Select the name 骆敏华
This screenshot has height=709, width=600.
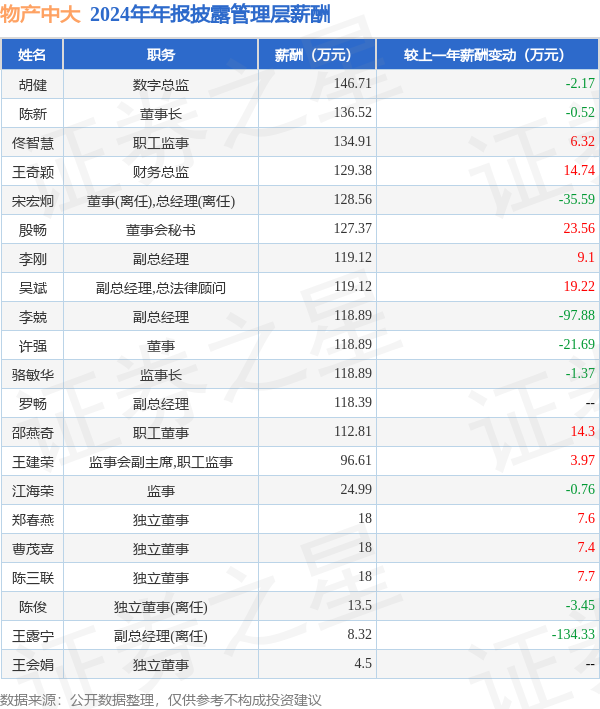point(33,374)
